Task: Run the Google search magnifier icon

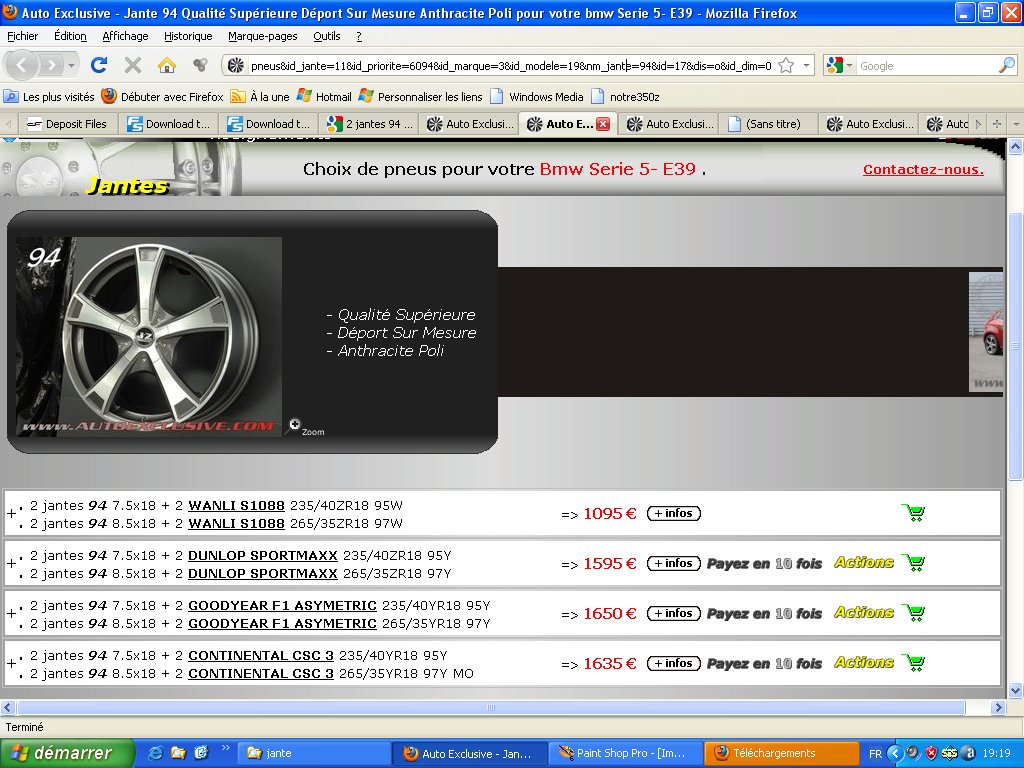Action: pos(1006,65)
